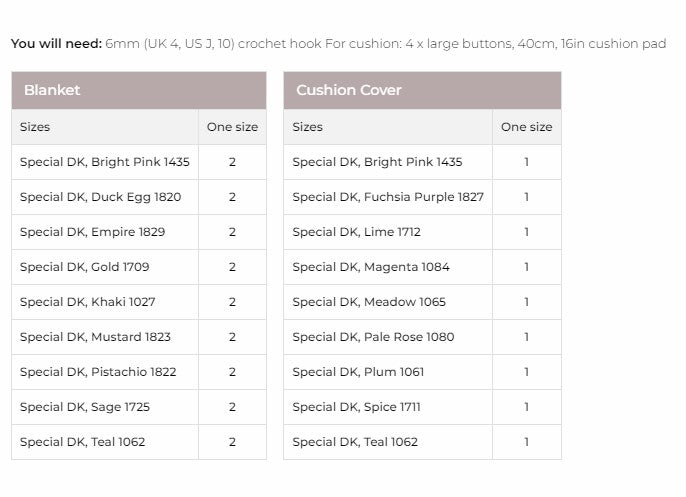Select the Empire 1829 yarn entry

(92, 232)
